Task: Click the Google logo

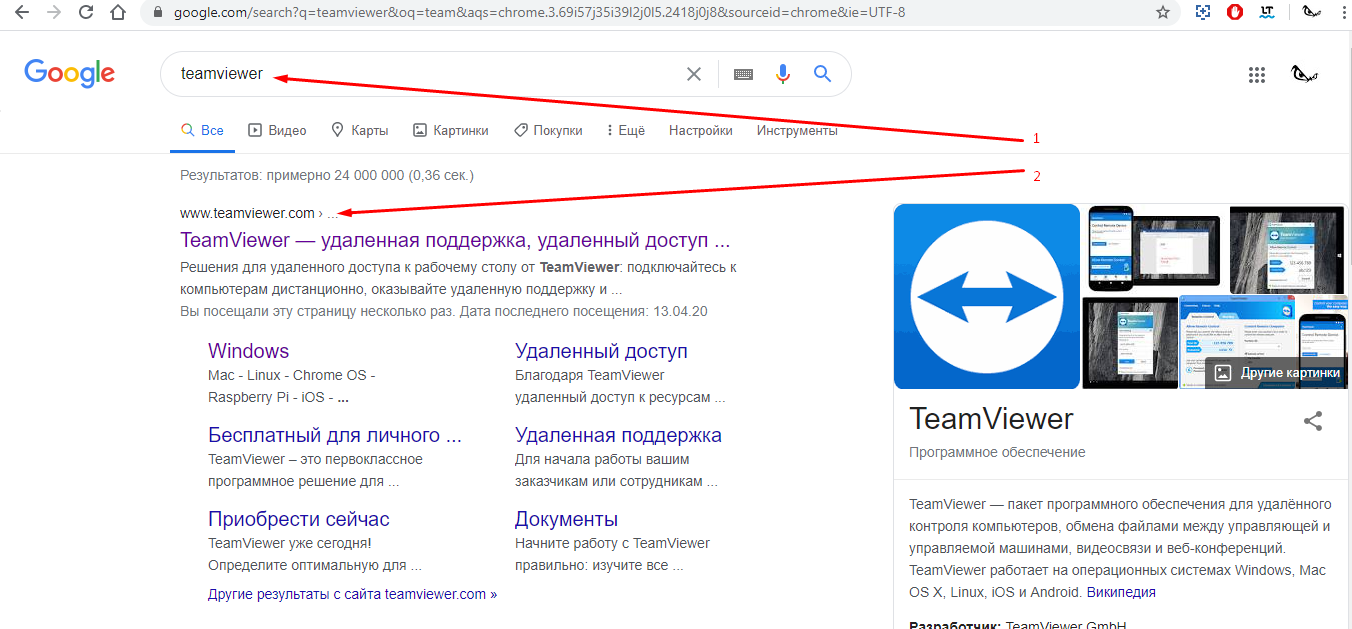Action: (x=70, y=73)
